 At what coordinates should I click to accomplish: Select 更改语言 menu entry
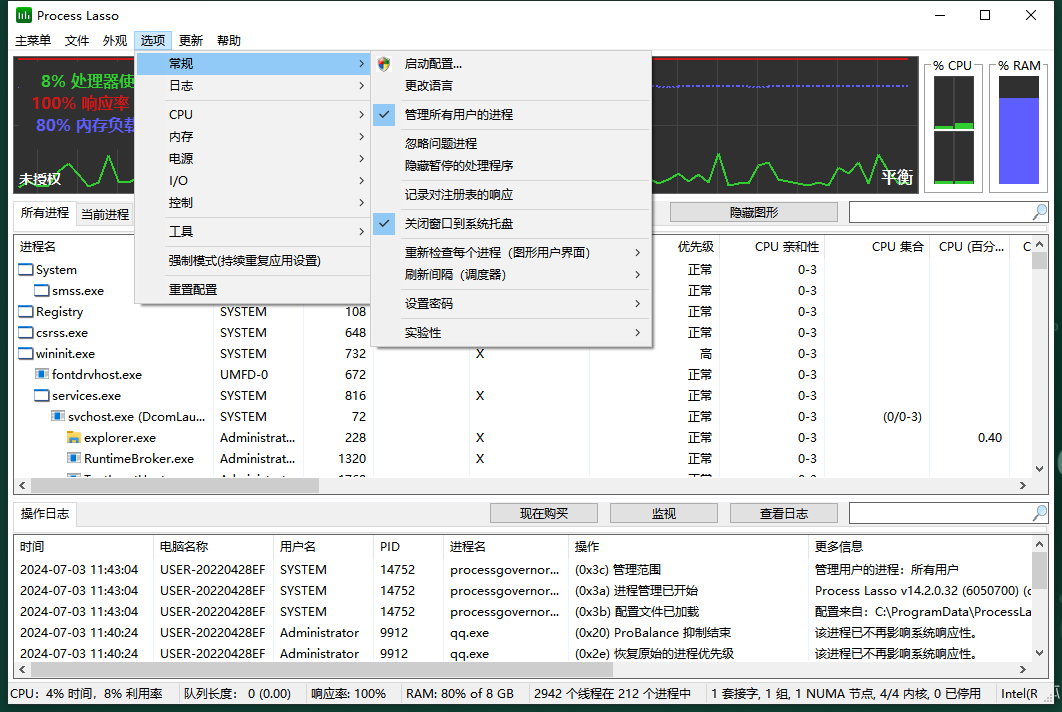pyautogui.click(x=511, y=86)
